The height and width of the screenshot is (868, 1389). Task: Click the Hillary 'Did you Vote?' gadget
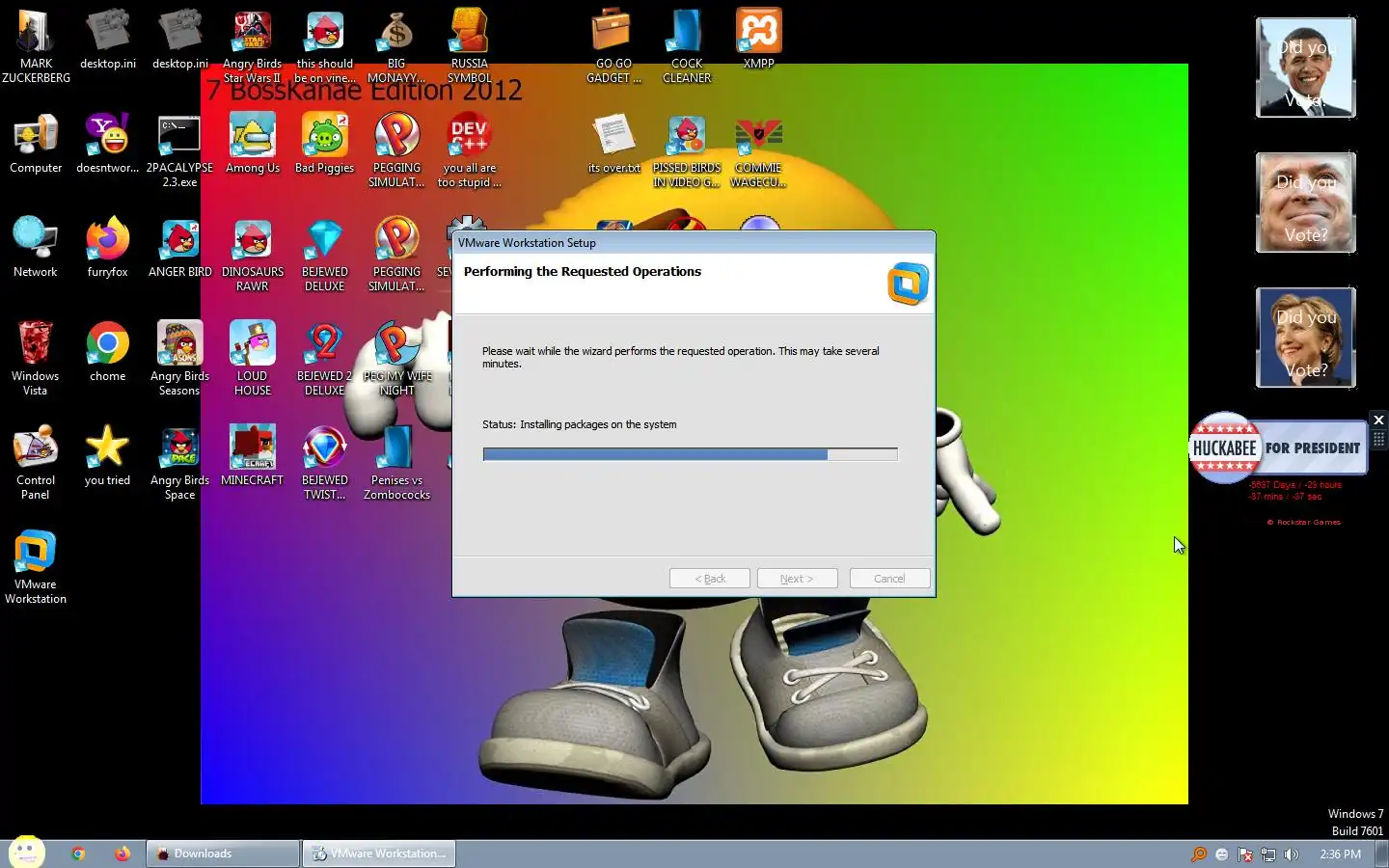[x=1306, y=338]
